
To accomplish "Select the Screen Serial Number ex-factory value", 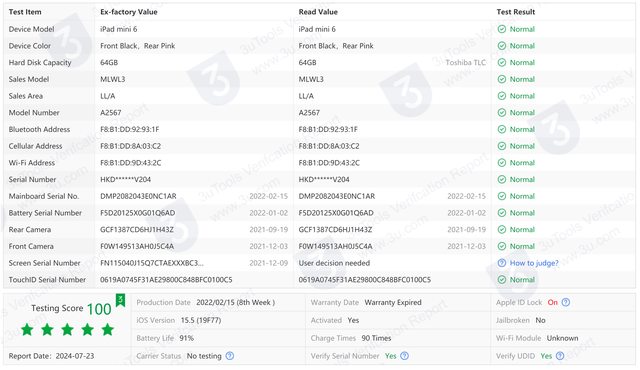I will [x=151, y=263].
